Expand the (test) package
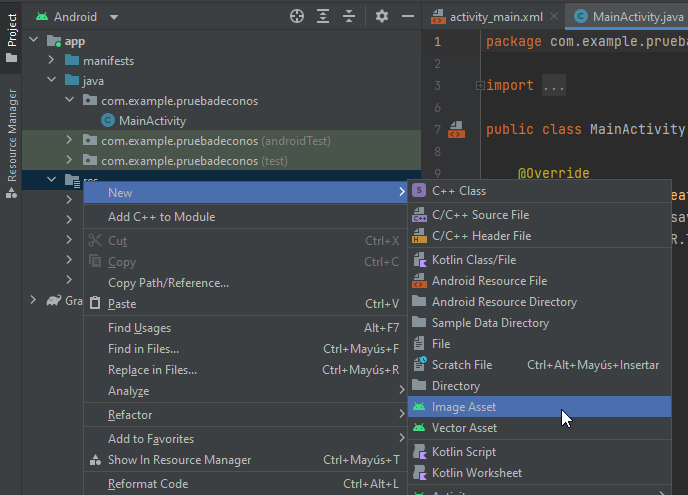Viewport: 688px width, 495px height. coord(69,160)
